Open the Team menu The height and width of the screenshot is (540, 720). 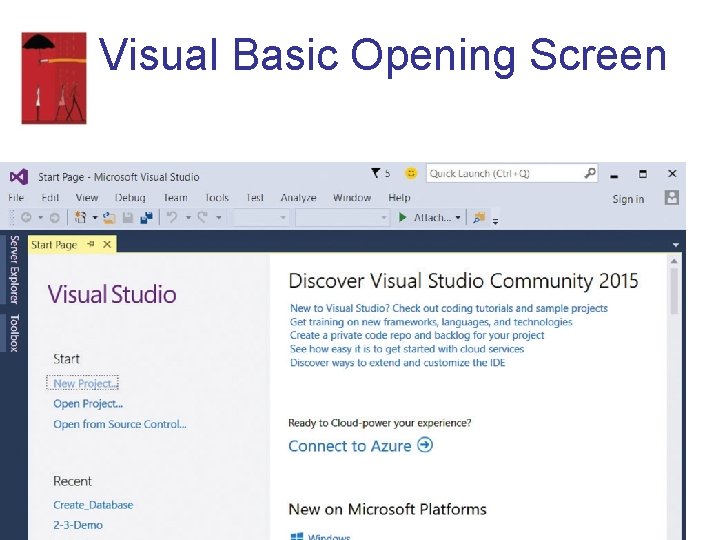tap(176, 197)
